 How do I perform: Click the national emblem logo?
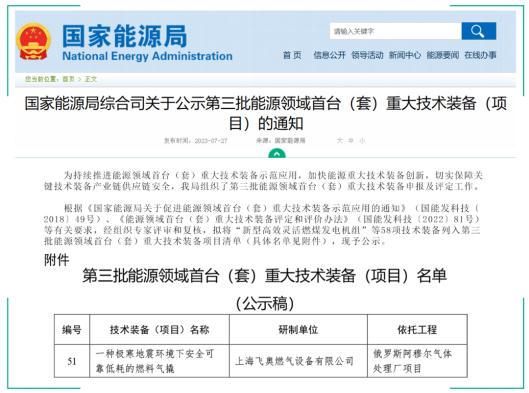(x=33, y=42)
